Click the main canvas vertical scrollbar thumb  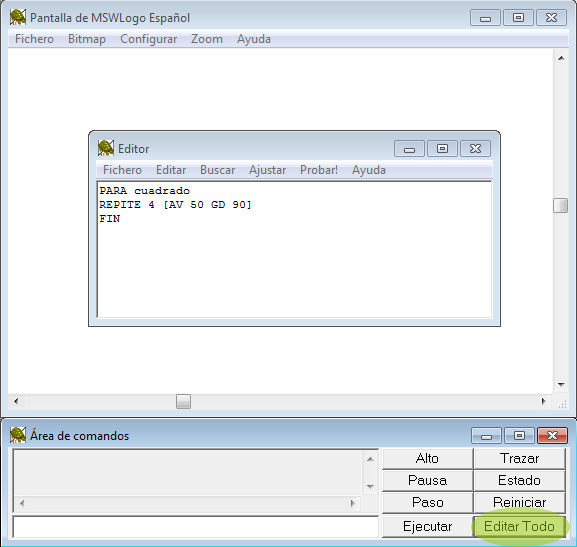pos(560,205)
